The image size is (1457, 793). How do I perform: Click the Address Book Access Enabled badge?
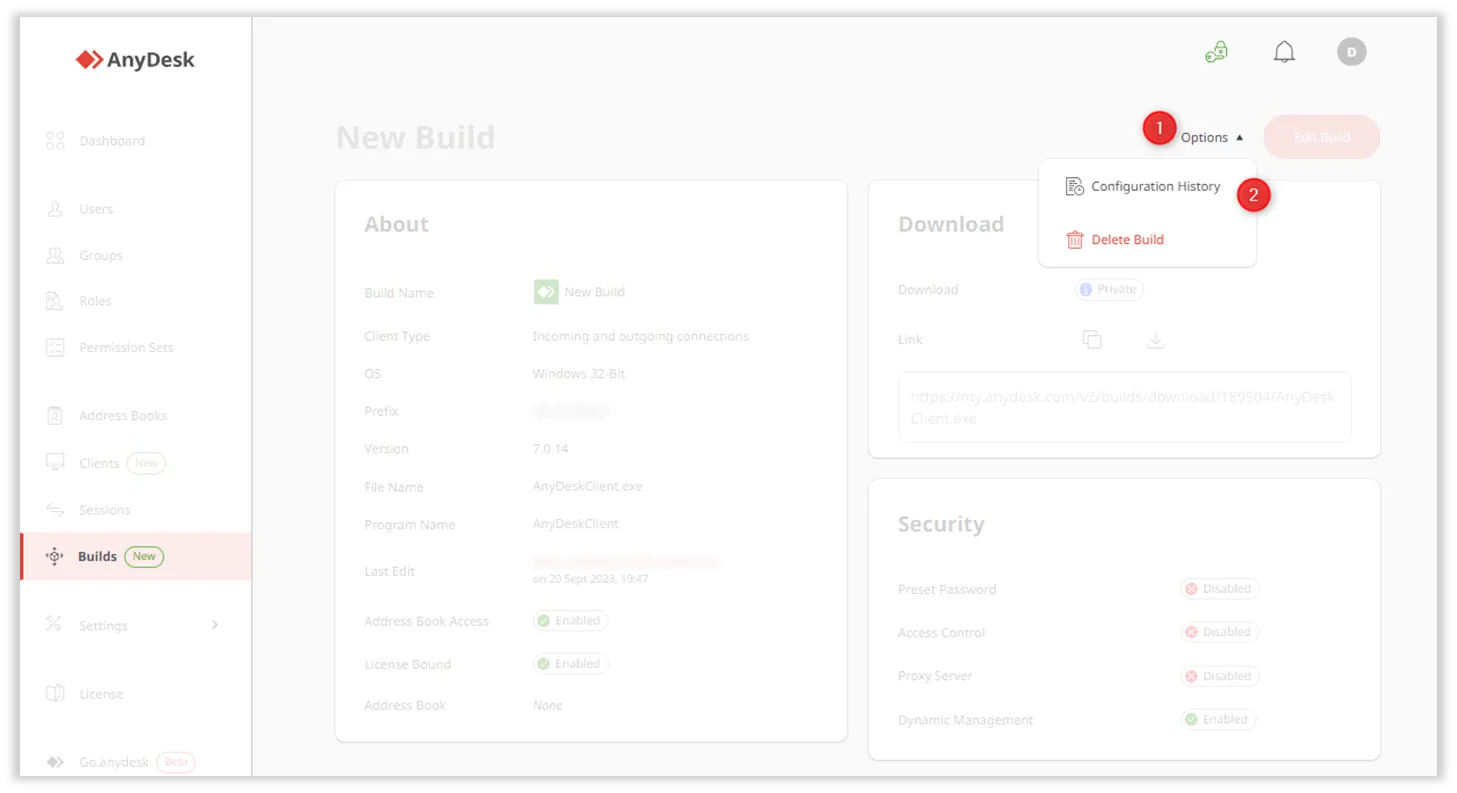pyautogui.click(x=570, y=621)
